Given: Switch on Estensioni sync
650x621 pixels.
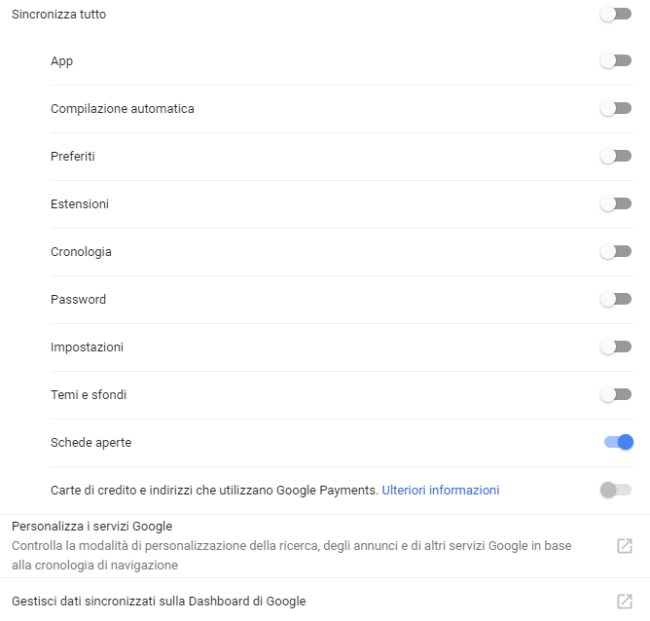Looking at the screenshot, I should [x=616, y=204].
